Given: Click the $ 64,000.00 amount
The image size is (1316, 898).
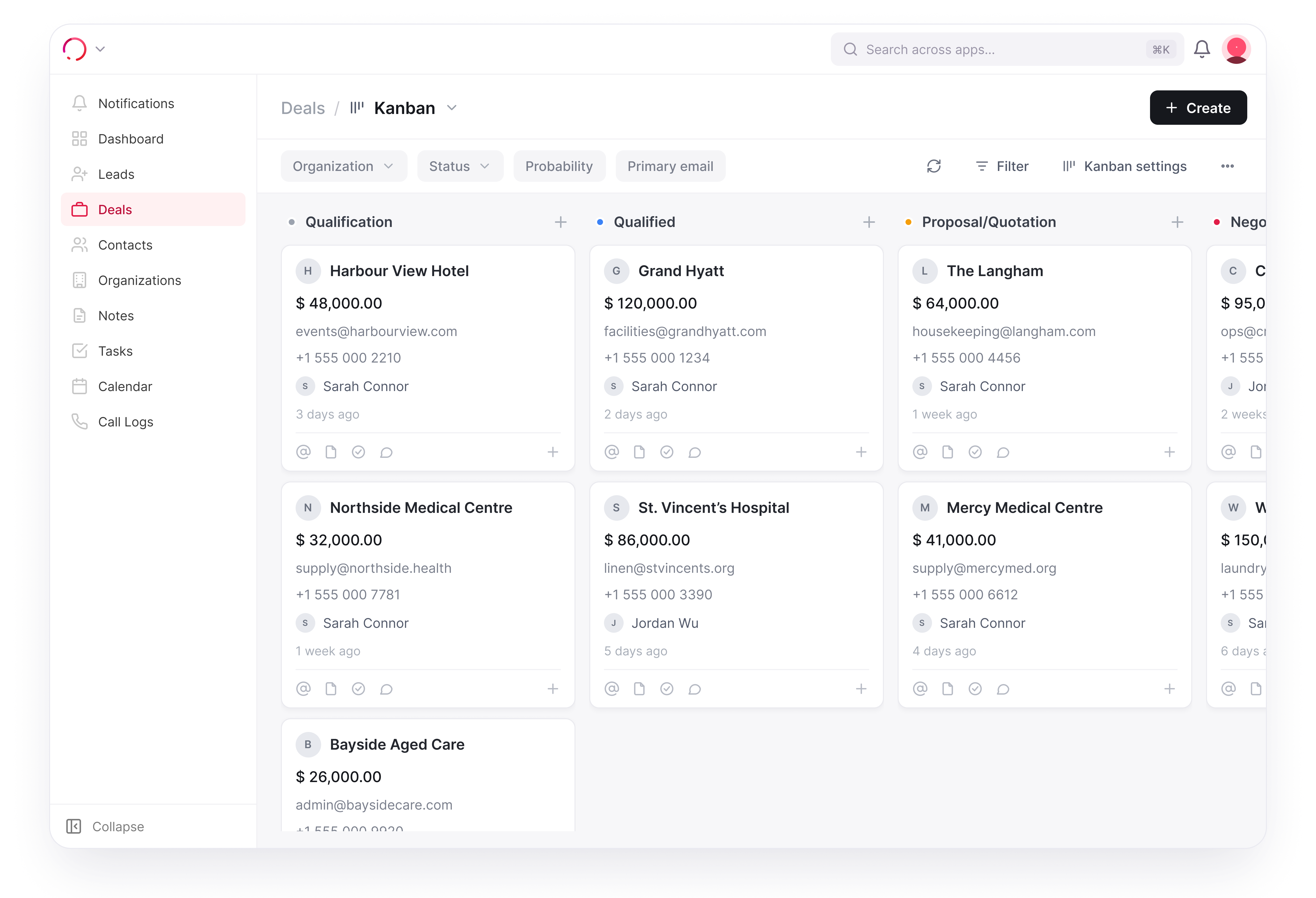Looking at the screenshot, I should [x=955, y=303].
